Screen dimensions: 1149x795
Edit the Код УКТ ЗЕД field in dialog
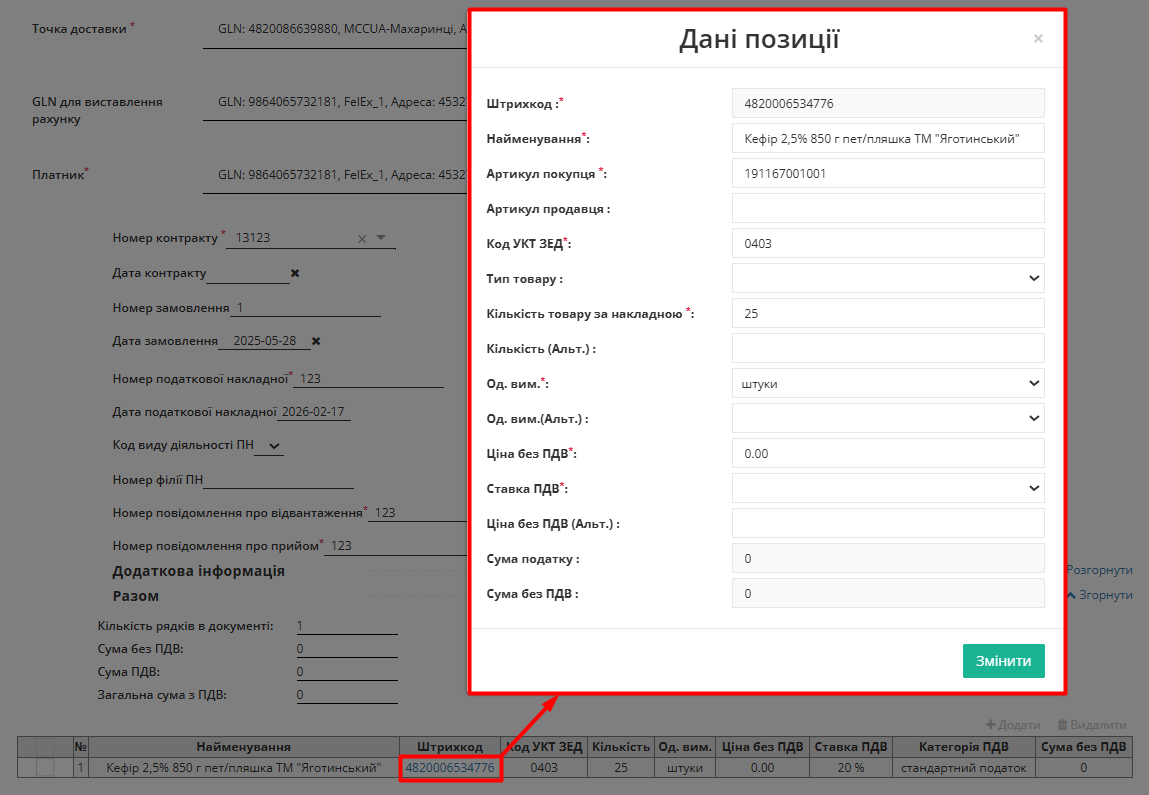[888, 243]
